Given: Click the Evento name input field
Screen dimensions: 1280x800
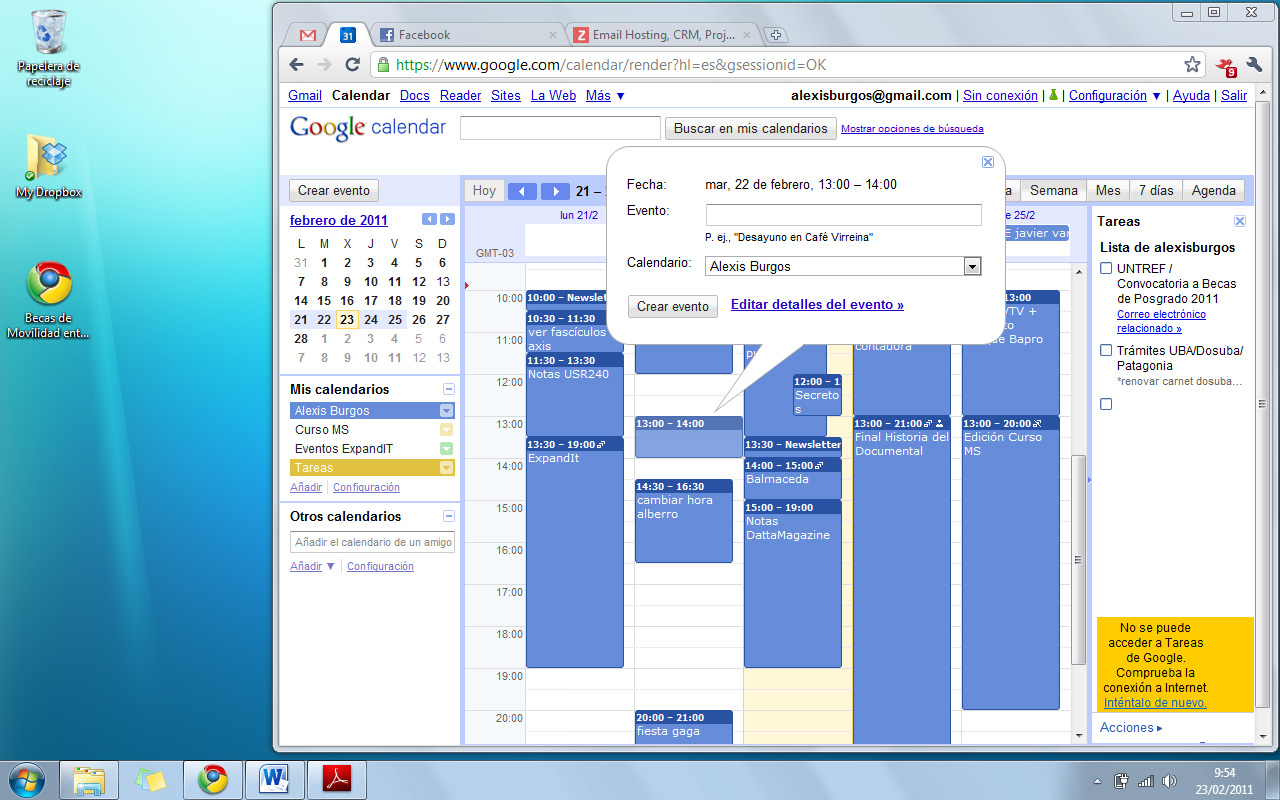Looking at the screenshot, I should [x=844, y=215].
